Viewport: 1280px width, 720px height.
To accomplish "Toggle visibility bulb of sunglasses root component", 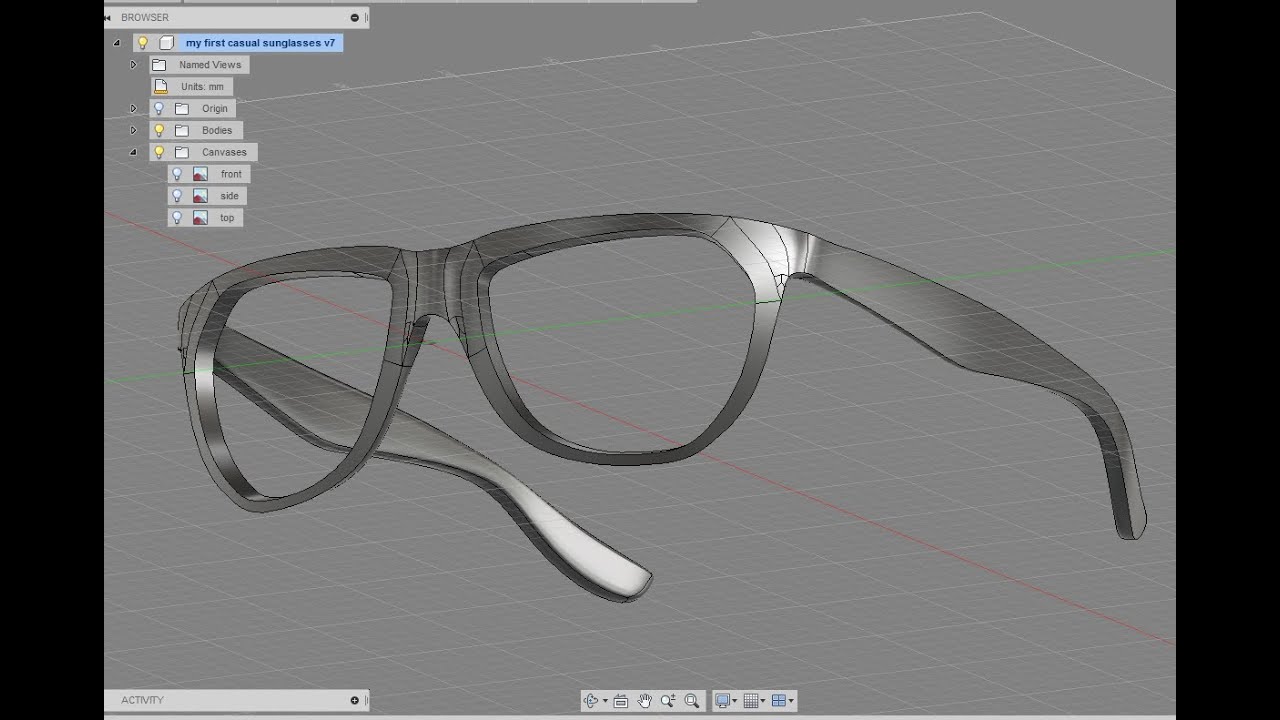I will (143, 43).
